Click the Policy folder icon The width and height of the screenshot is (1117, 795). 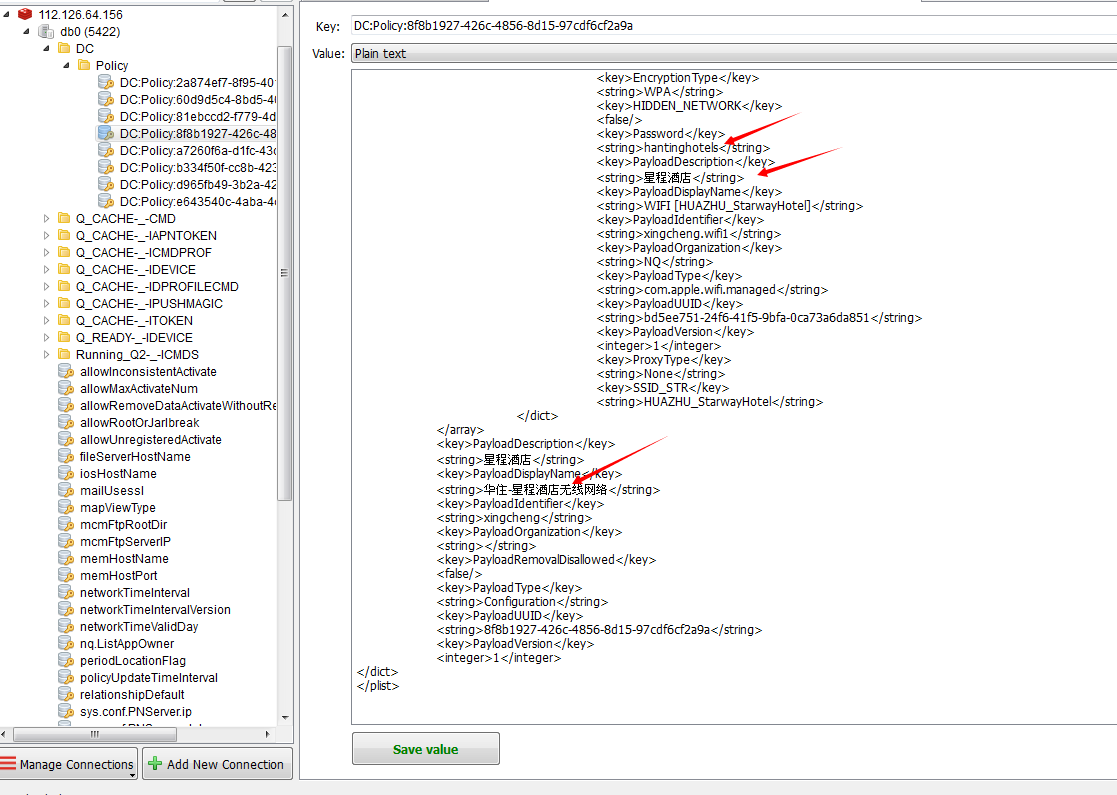(84, 65)
